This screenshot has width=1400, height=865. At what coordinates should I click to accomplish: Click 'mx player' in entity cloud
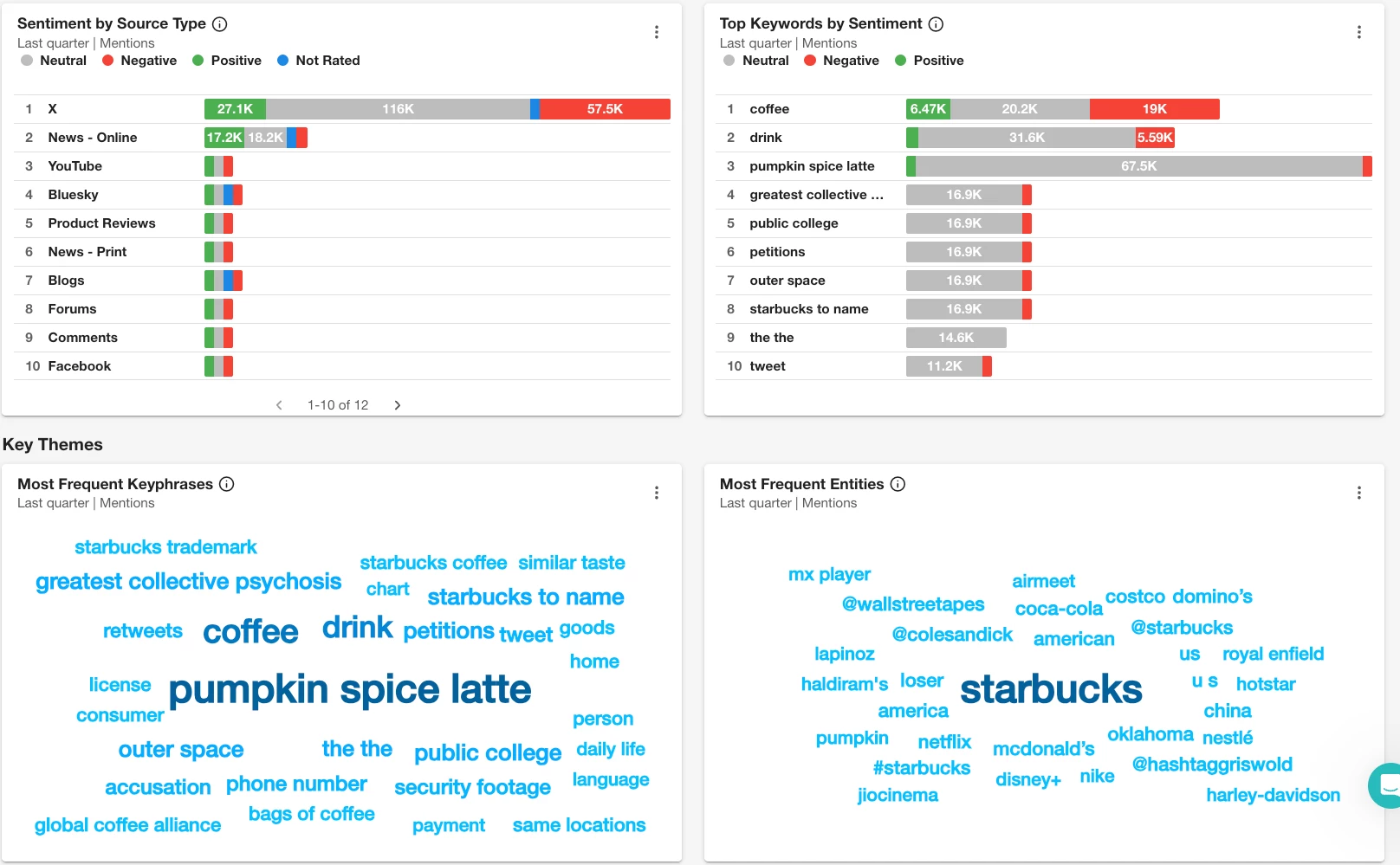(x=829, y=575)
